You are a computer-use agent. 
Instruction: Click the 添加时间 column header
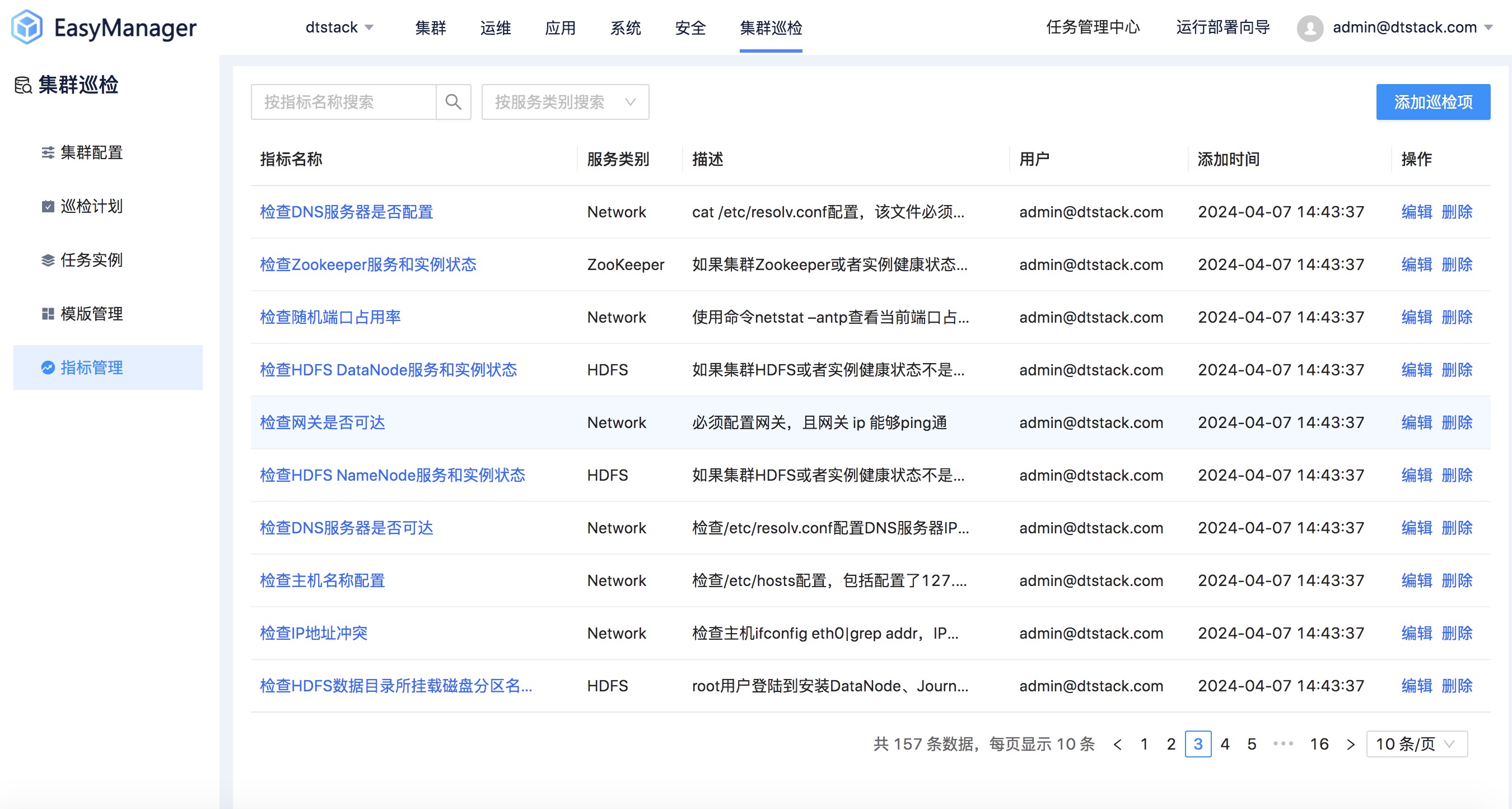click(x=1229, y=159)
